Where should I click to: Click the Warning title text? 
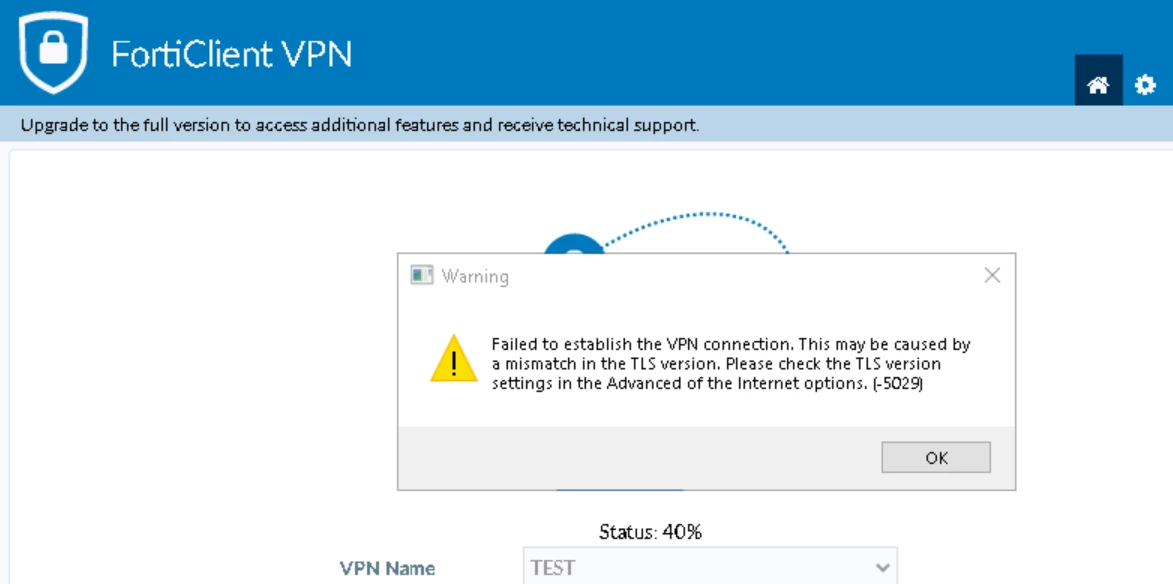tap(475, 277)
